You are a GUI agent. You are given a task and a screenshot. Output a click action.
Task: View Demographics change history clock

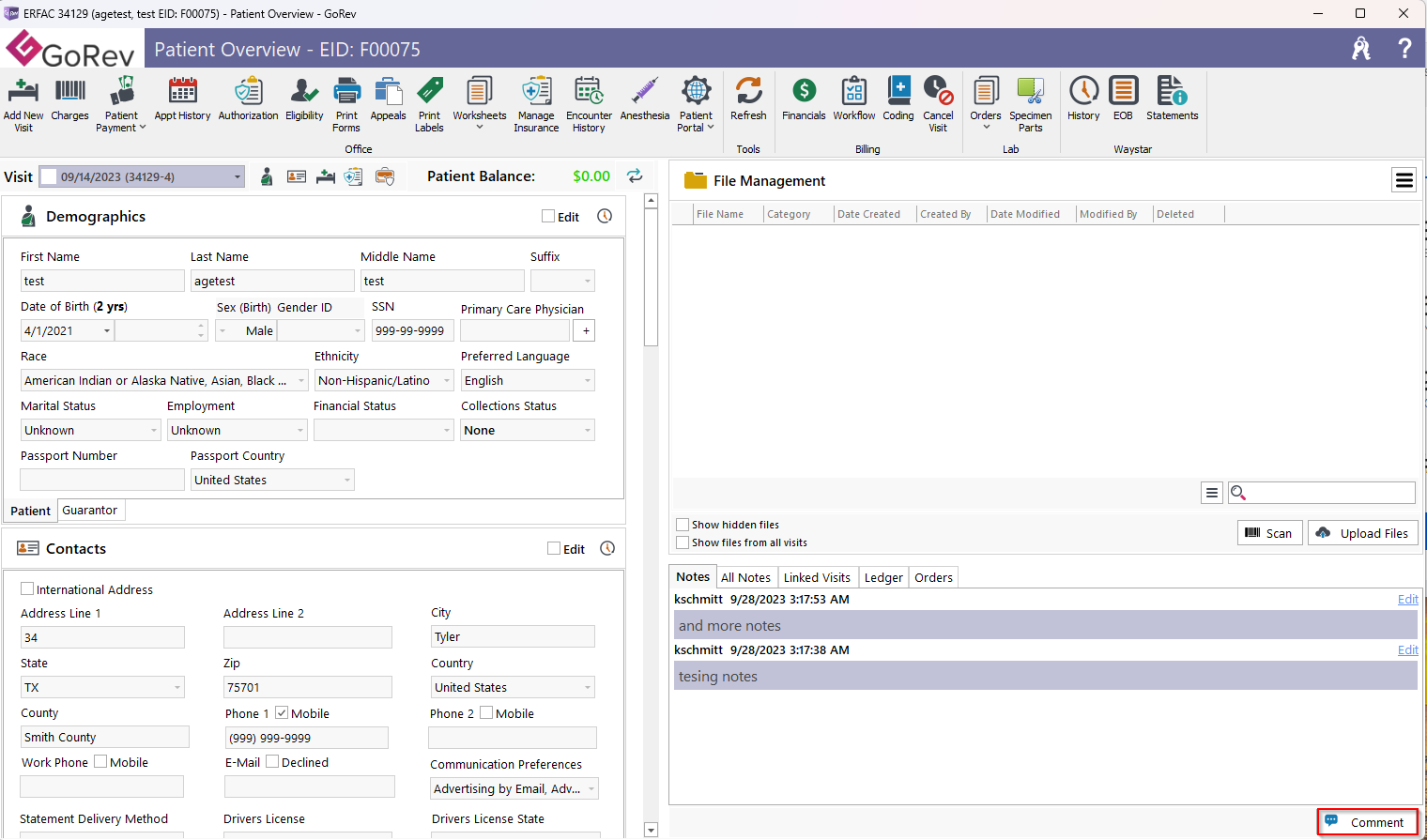605,216
